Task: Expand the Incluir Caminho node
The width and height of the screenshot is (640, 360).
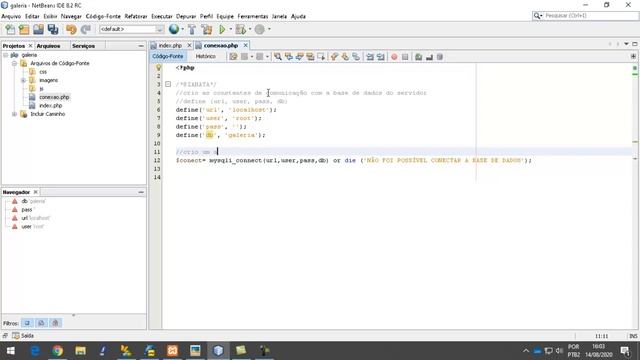Action: click(14, 114)
